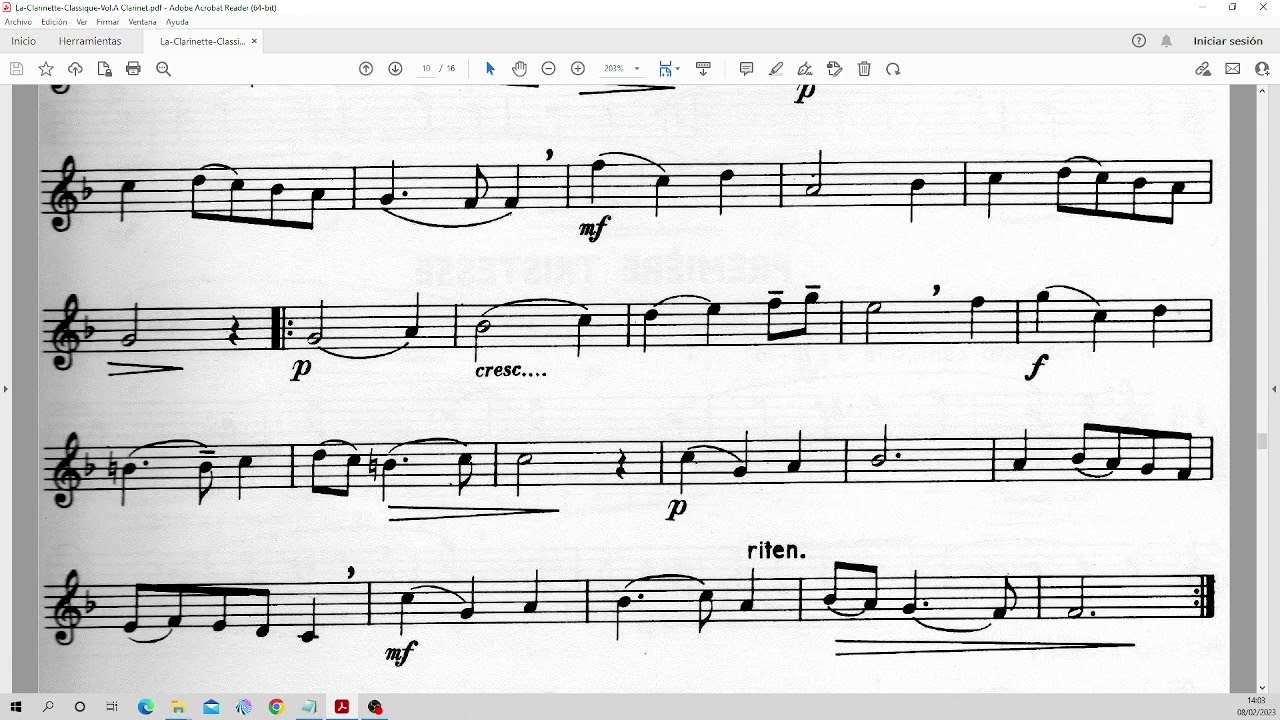This screenshot has width=1280, height=720.
Task: Open notifications bell
Action: 1167,41
